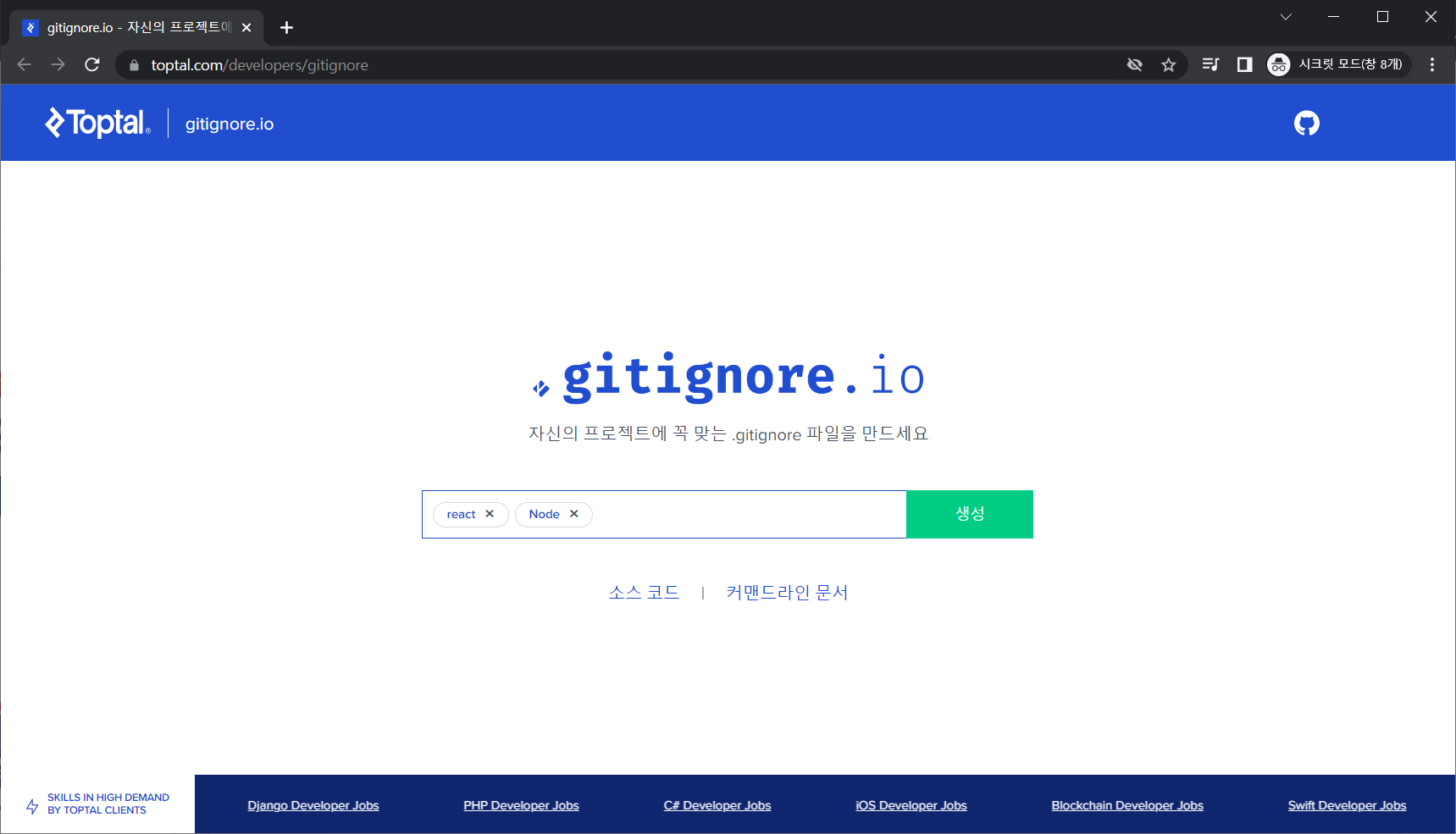Screen dimensions: 1456x834
Task: Click the green 생성 generate button
Action: (x=970, y=514)
